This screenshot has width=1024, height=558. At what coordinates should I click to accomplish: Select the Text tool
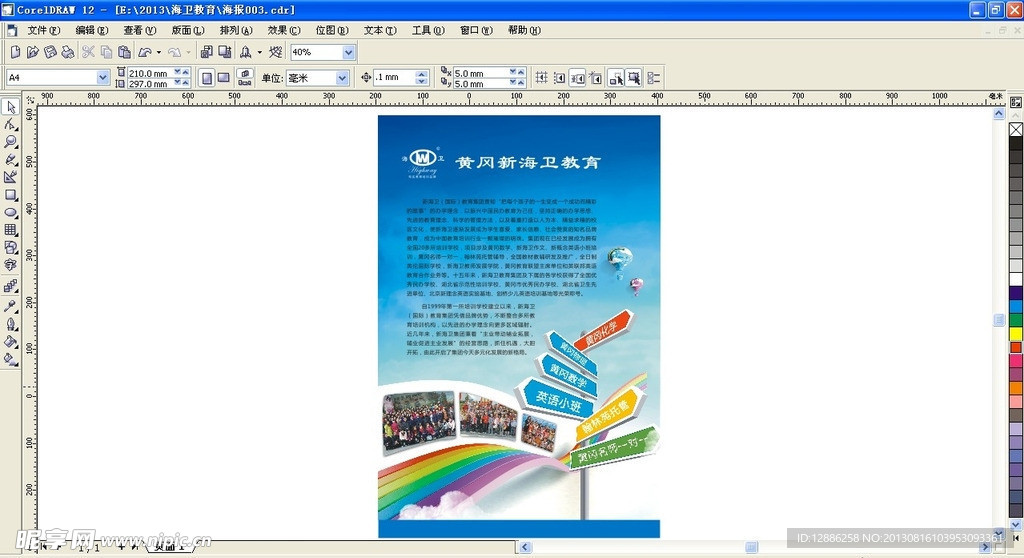pos(10,265)
